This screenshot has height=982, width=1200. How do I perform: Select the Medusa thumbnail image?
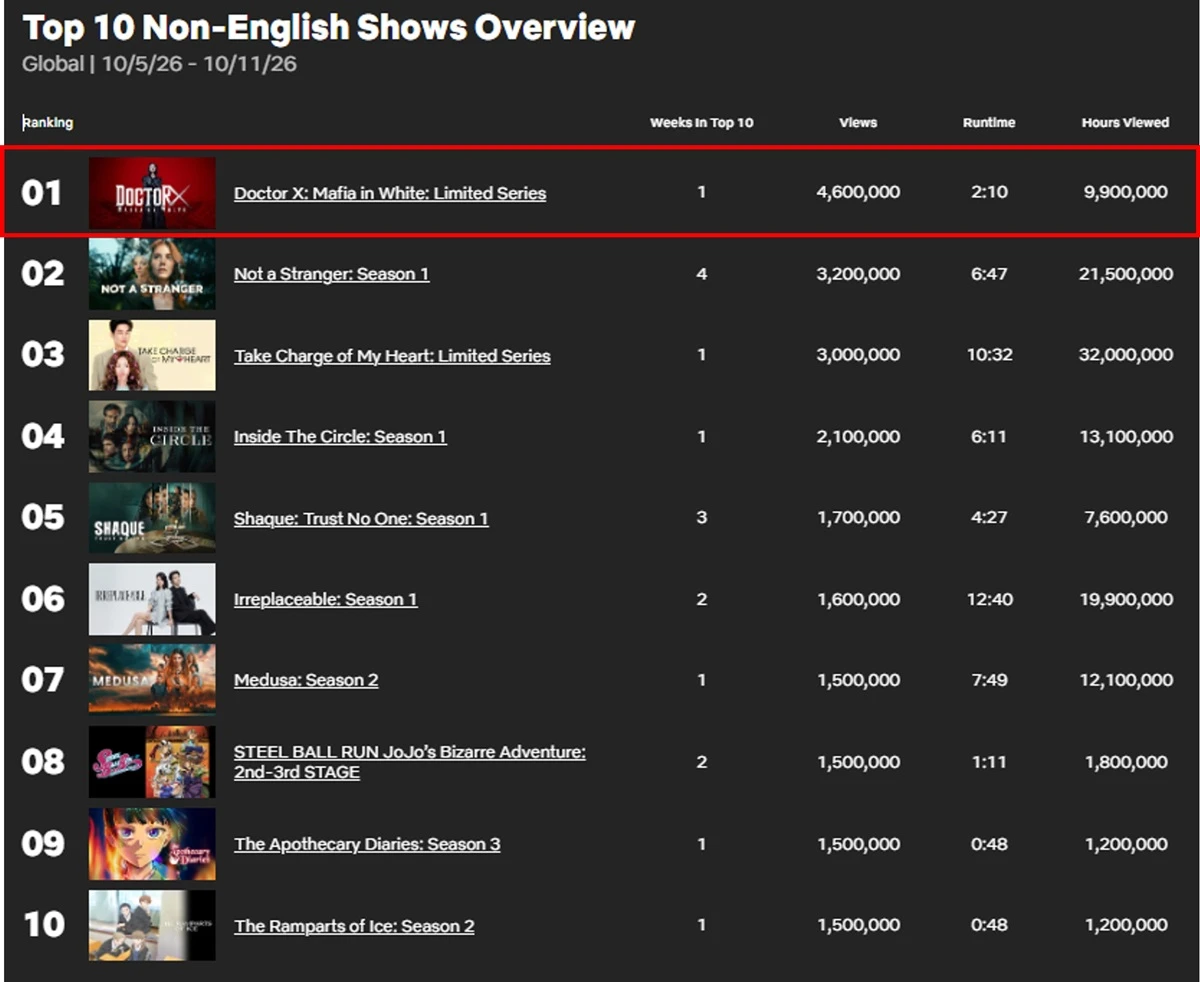pos(152,680)
